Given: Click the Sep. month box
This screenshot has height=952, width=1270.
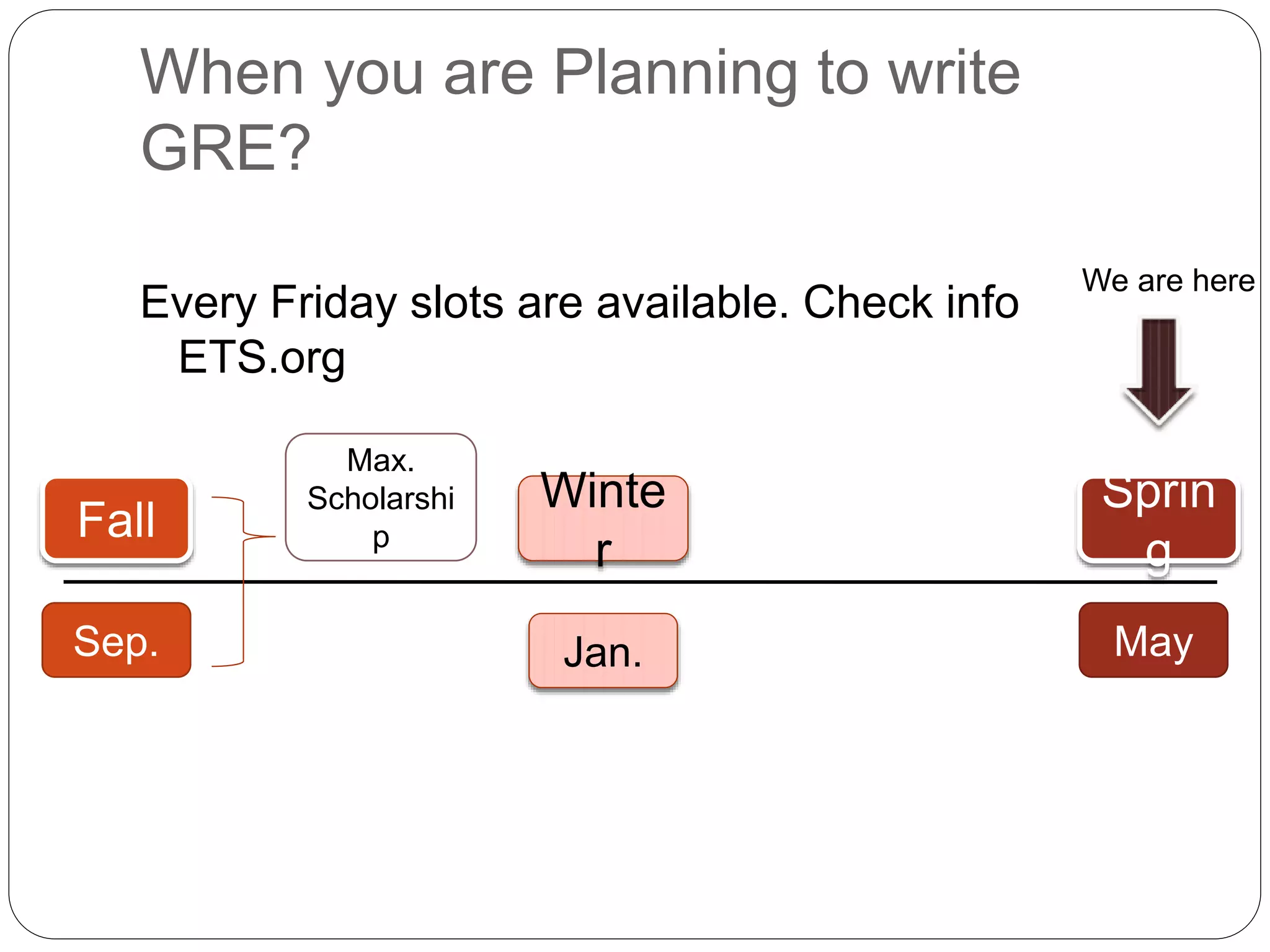Looking at the screenshot, I should pyautogui.click(x=116, y=640).
